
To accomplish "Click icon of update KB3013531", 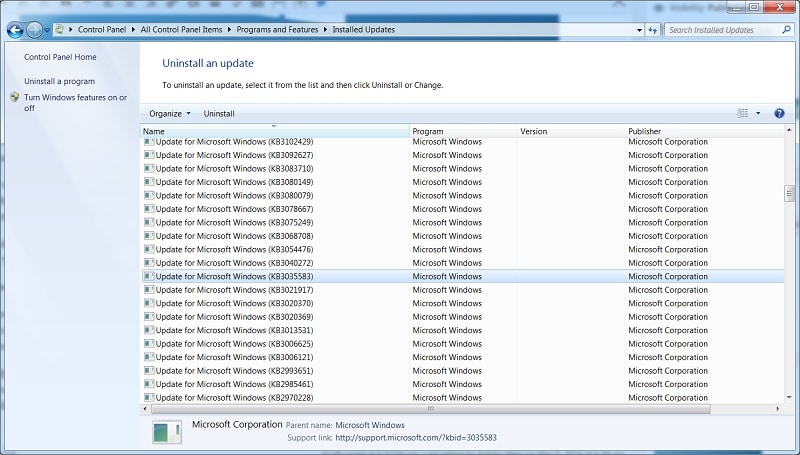I will click(149, 330).
